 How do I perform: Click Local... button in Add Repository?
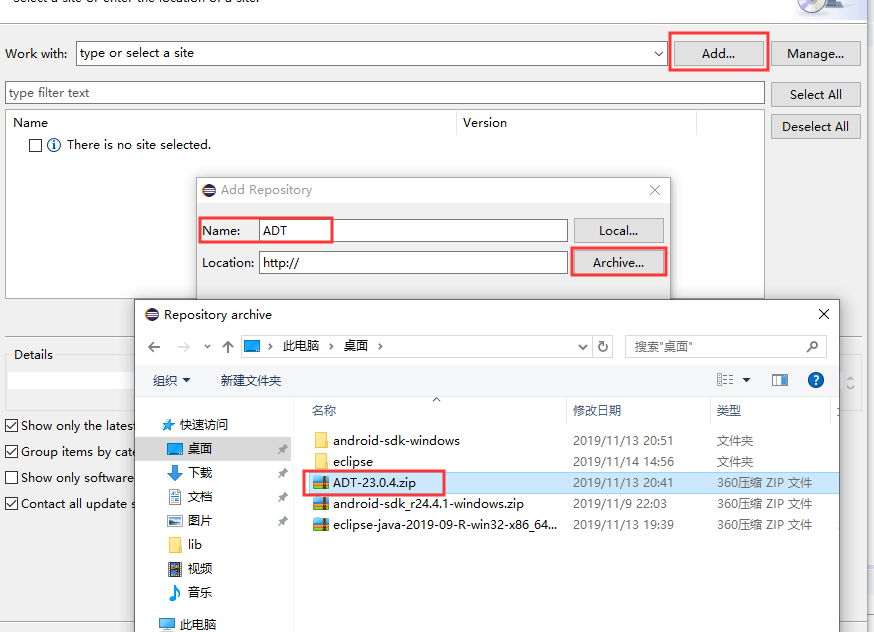[x=618, y=230]
